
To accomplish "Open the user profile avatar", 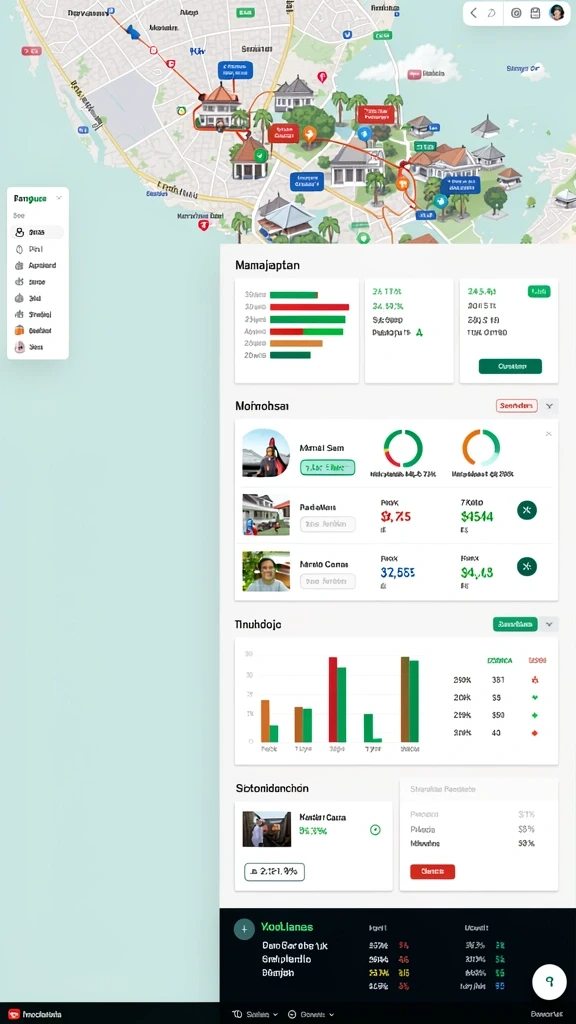I will click(556, 12).
